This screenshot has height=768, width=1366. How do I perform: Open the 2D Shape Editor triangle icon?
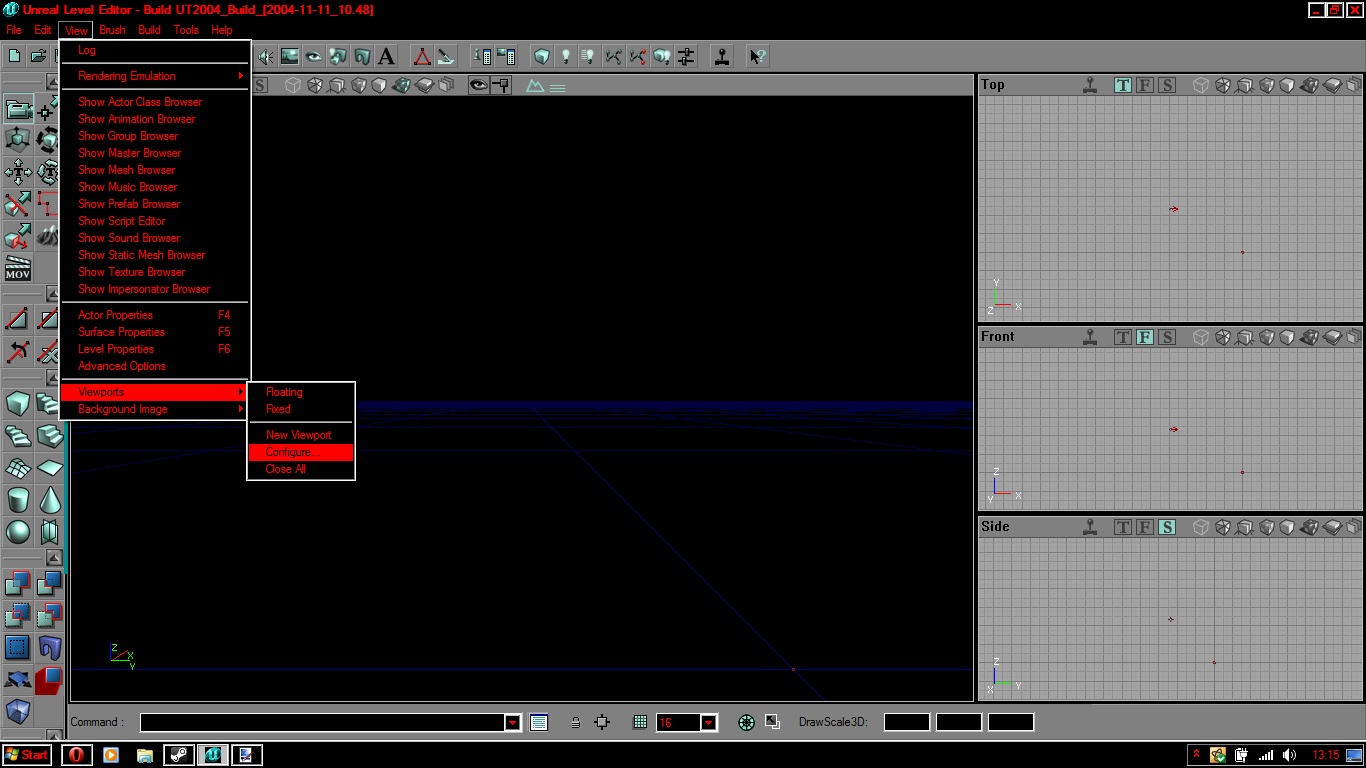point(422,57)
